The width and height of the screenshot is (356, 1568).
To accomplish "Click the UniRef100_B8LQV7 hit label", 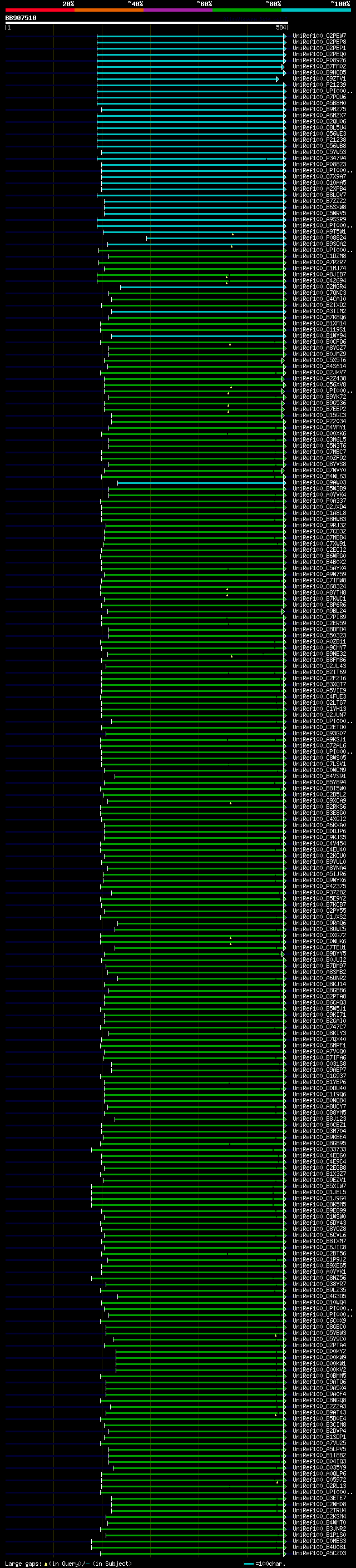I will (319, 195).
